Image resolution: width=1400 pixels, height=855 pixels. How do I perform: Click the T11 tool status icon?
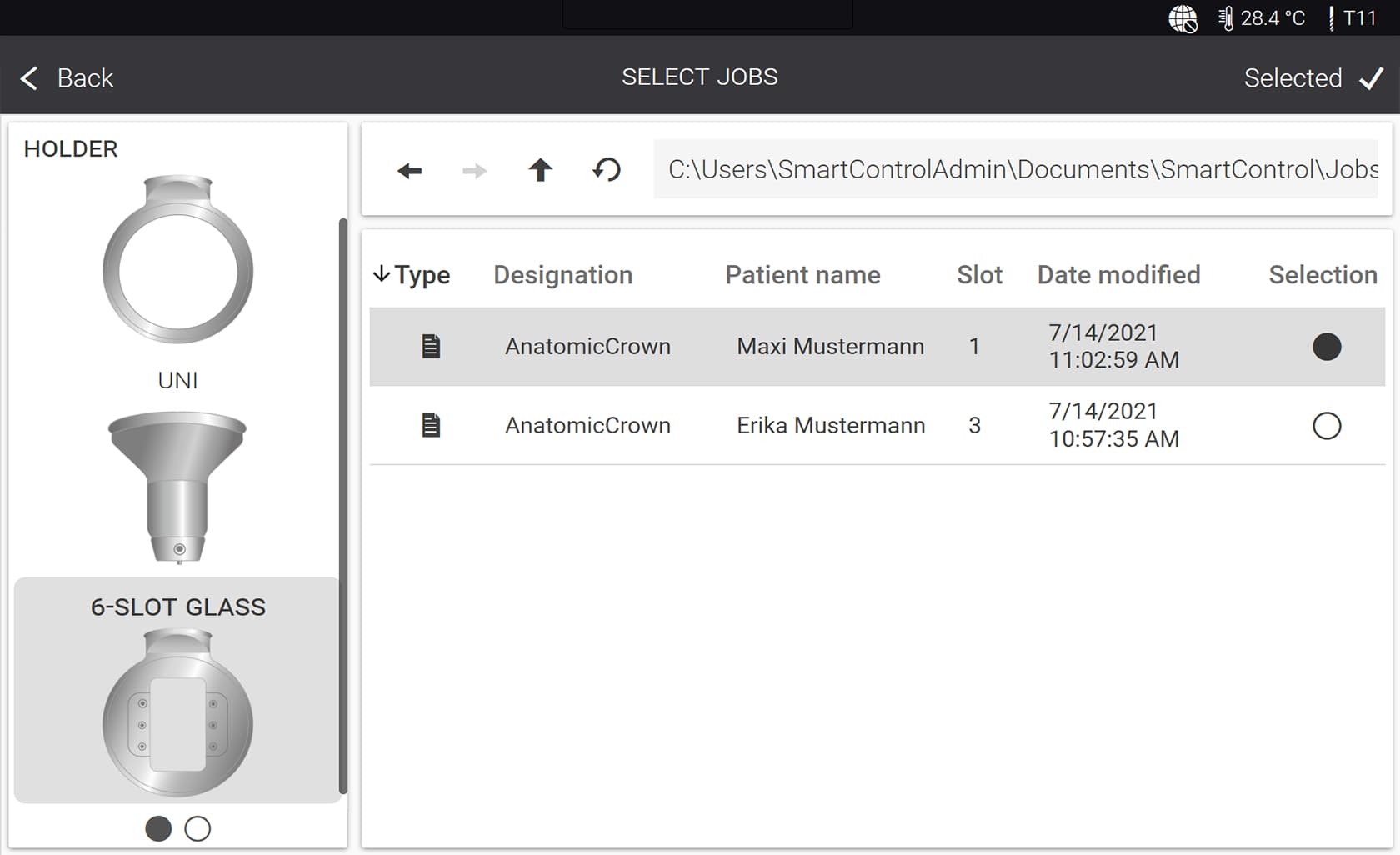click(x=1352, y=18)
